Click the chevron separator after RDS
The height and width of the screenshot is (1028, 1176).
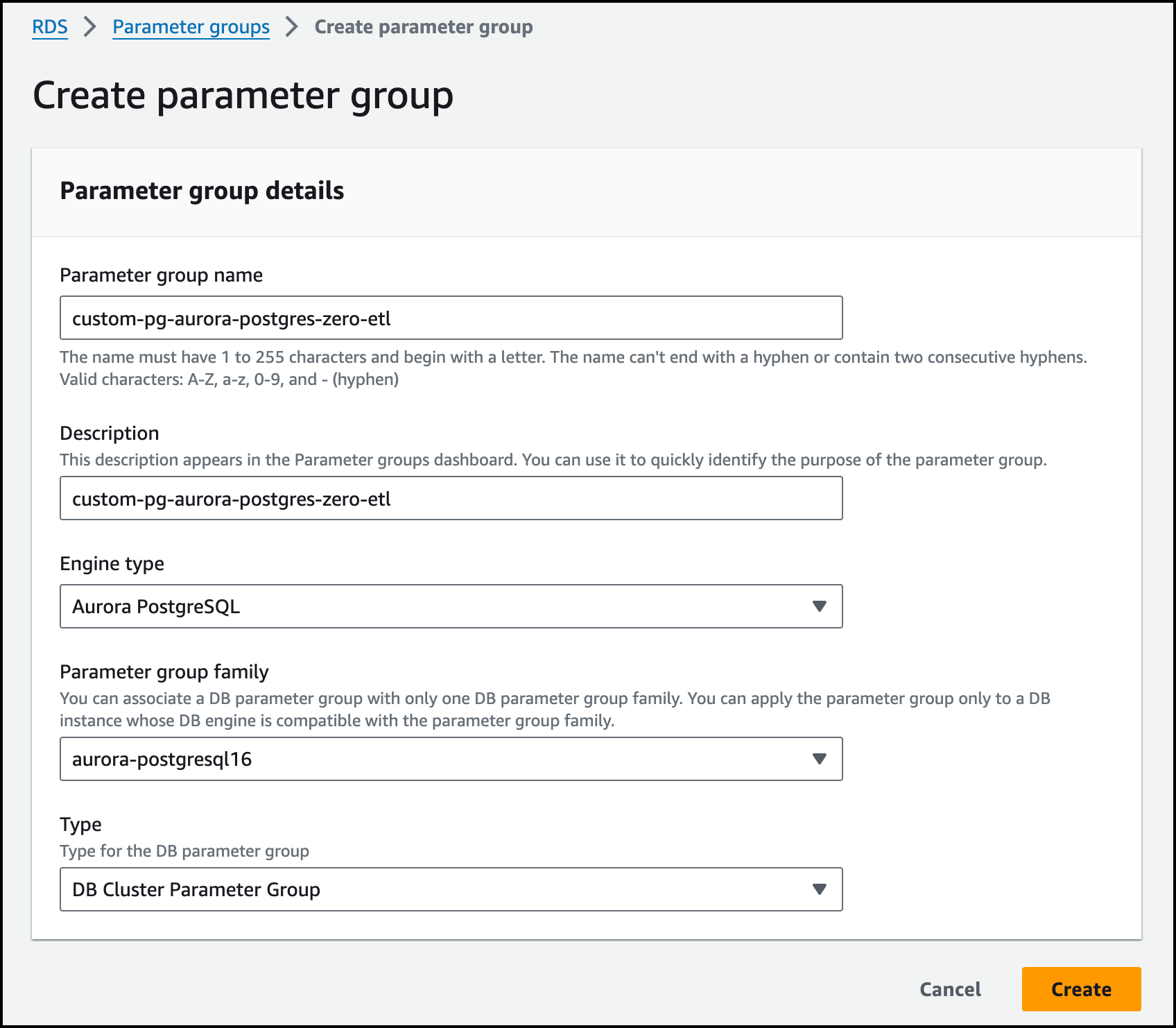tap(90, 27)
